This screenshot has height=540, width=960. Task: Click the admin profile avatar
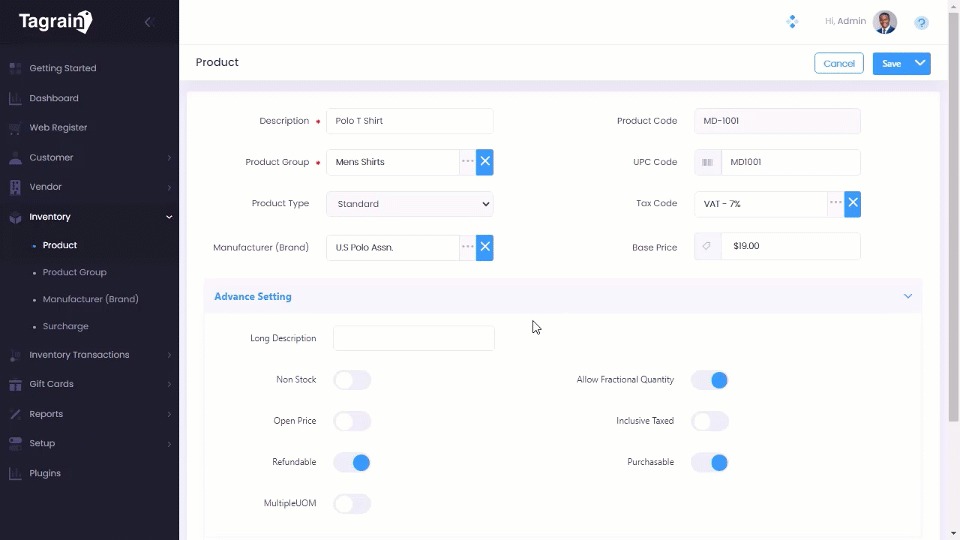884,22
